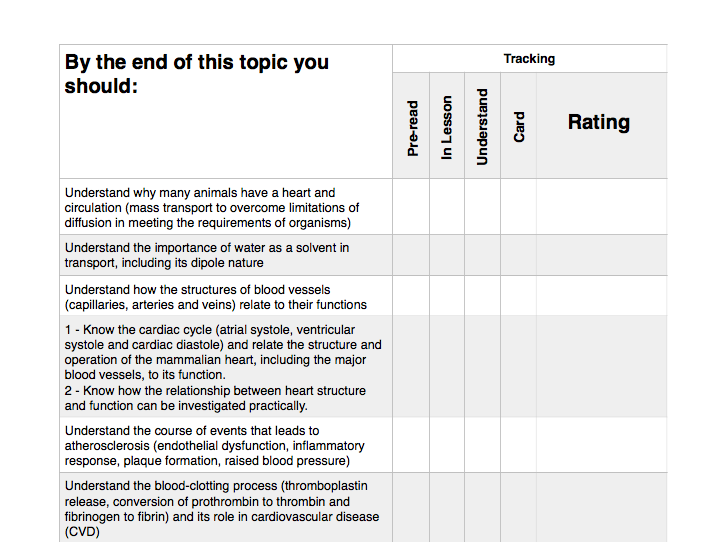Click the Card column header
The image size is (722, 542).
click(518, 125)
